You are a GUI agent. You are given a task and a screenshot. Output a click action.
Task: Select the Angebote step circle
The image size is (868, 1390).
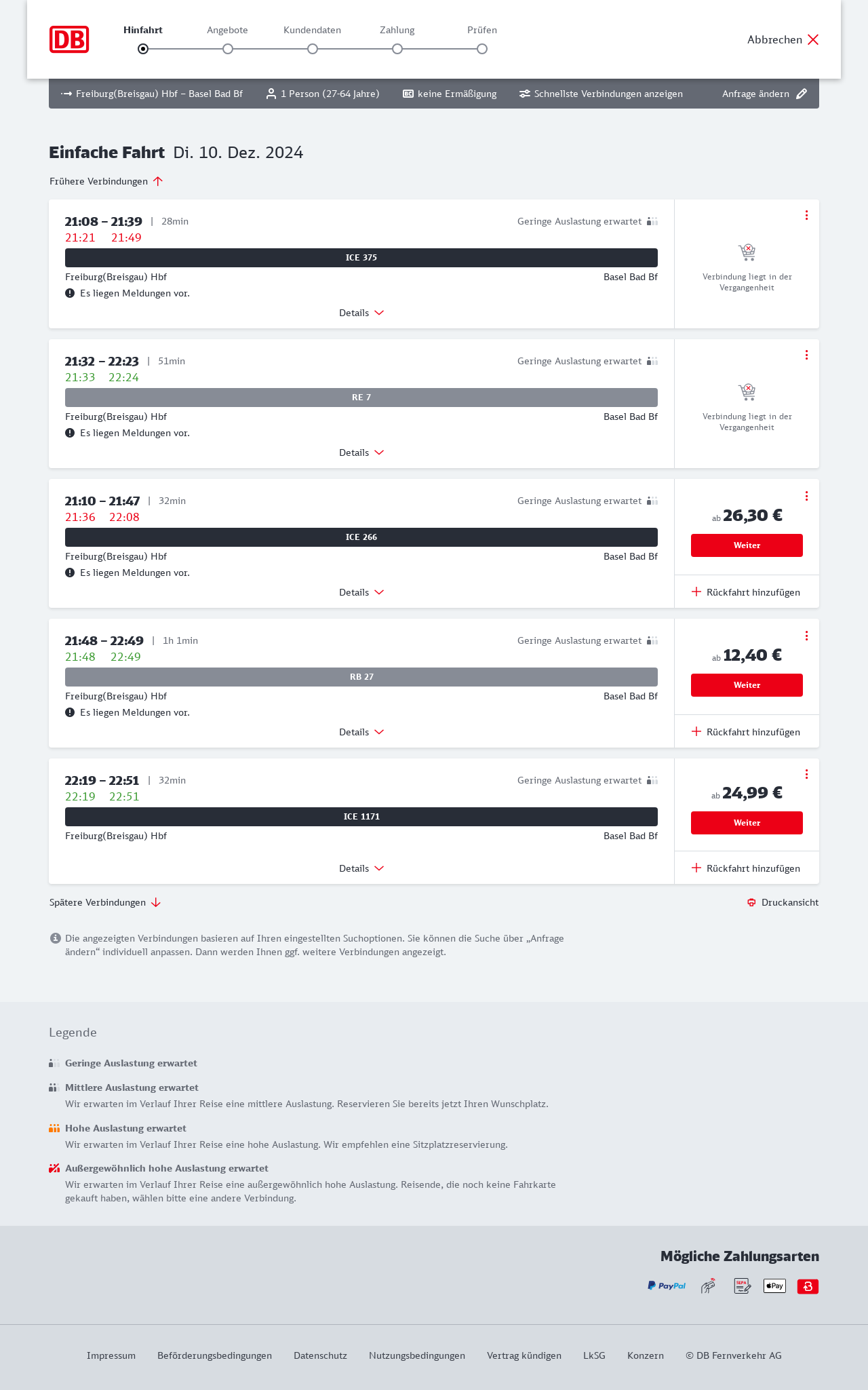(228, 49)
